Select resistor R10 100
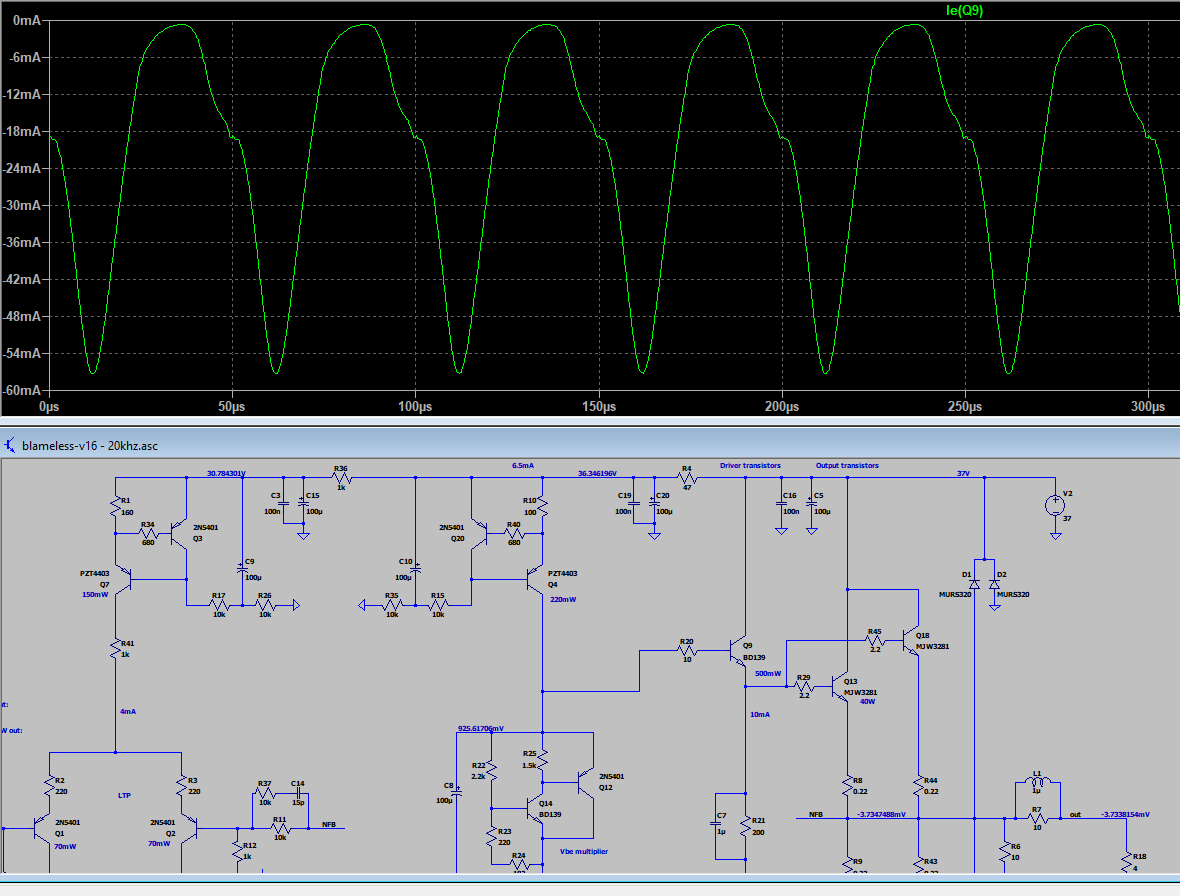The image size is (1180, 896). (x=542, y=507)
